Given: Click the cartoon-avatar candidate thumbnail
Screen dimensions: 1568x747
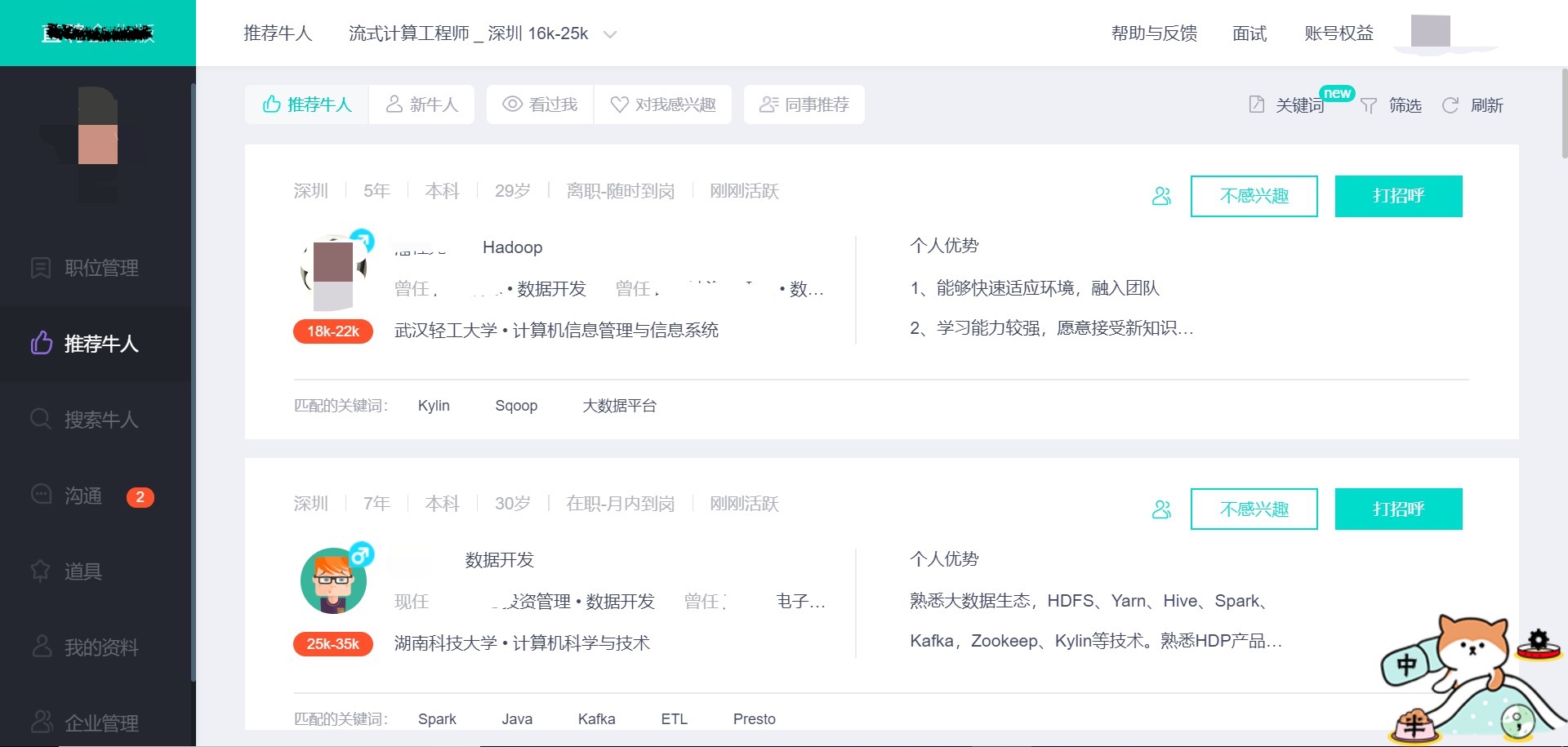Looking at the screenshot, I should pos(333,581).
